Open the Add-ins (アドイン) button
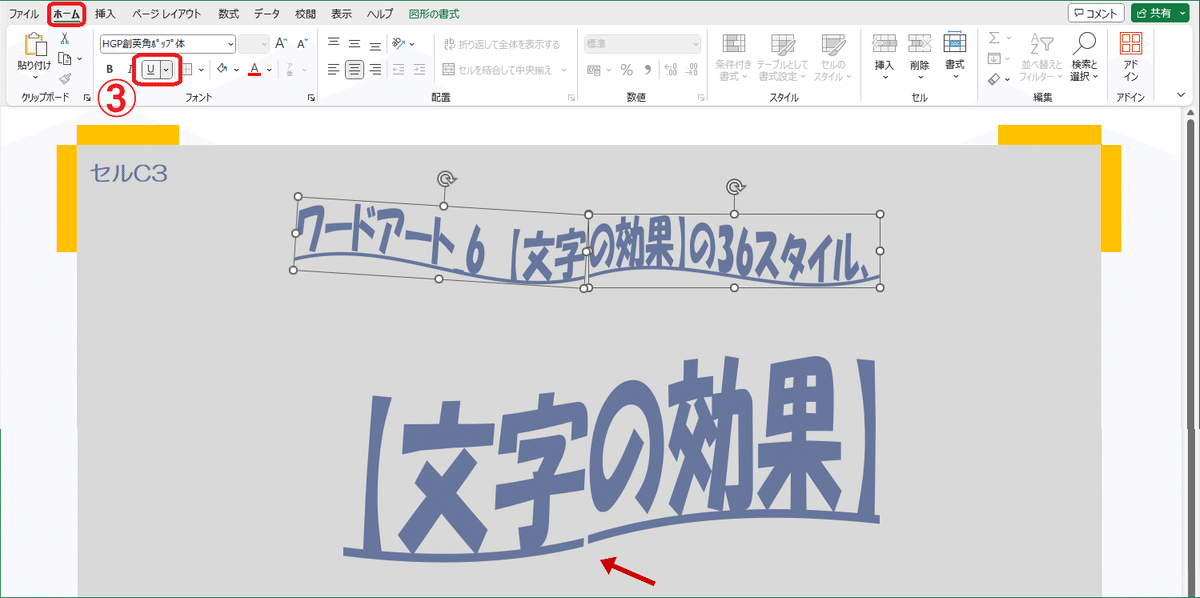Viewport: 1200px width, 598px height. click(x=1131, y=57)
